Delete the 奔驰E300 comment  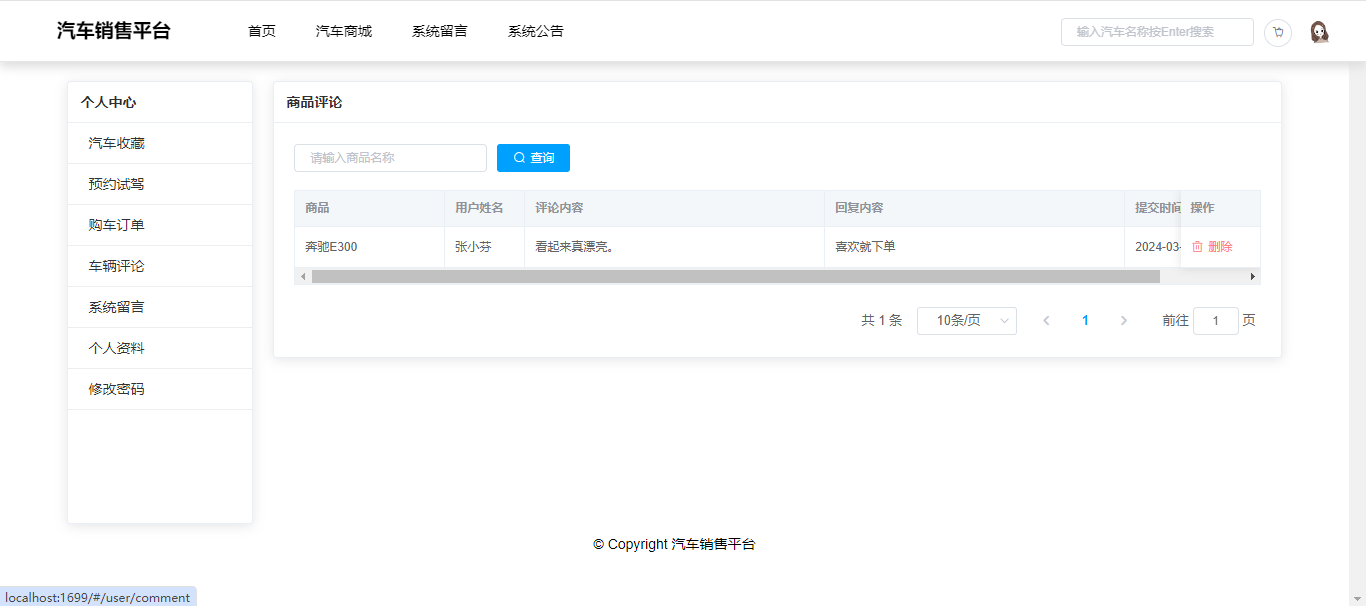(x=1212, y=247)
